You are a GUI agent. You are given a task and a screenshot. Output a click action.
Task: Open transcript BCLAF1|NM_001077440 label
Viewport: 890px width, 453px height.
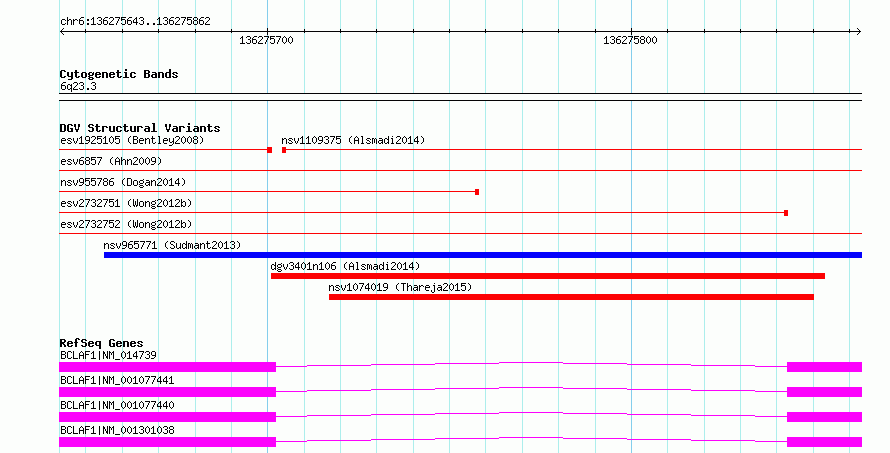(117, 405)
